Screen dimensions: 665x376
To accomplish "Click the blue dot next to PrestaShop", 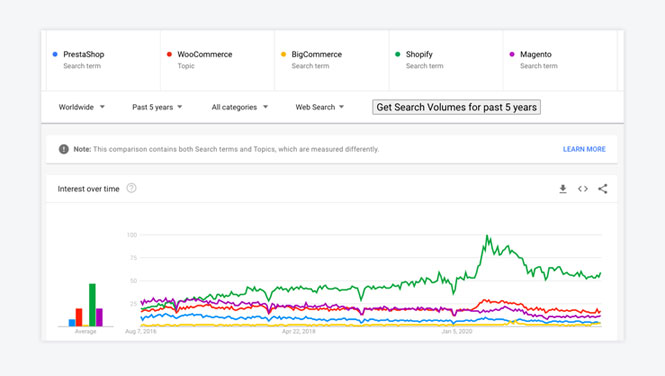I will (x=55, y=54).
